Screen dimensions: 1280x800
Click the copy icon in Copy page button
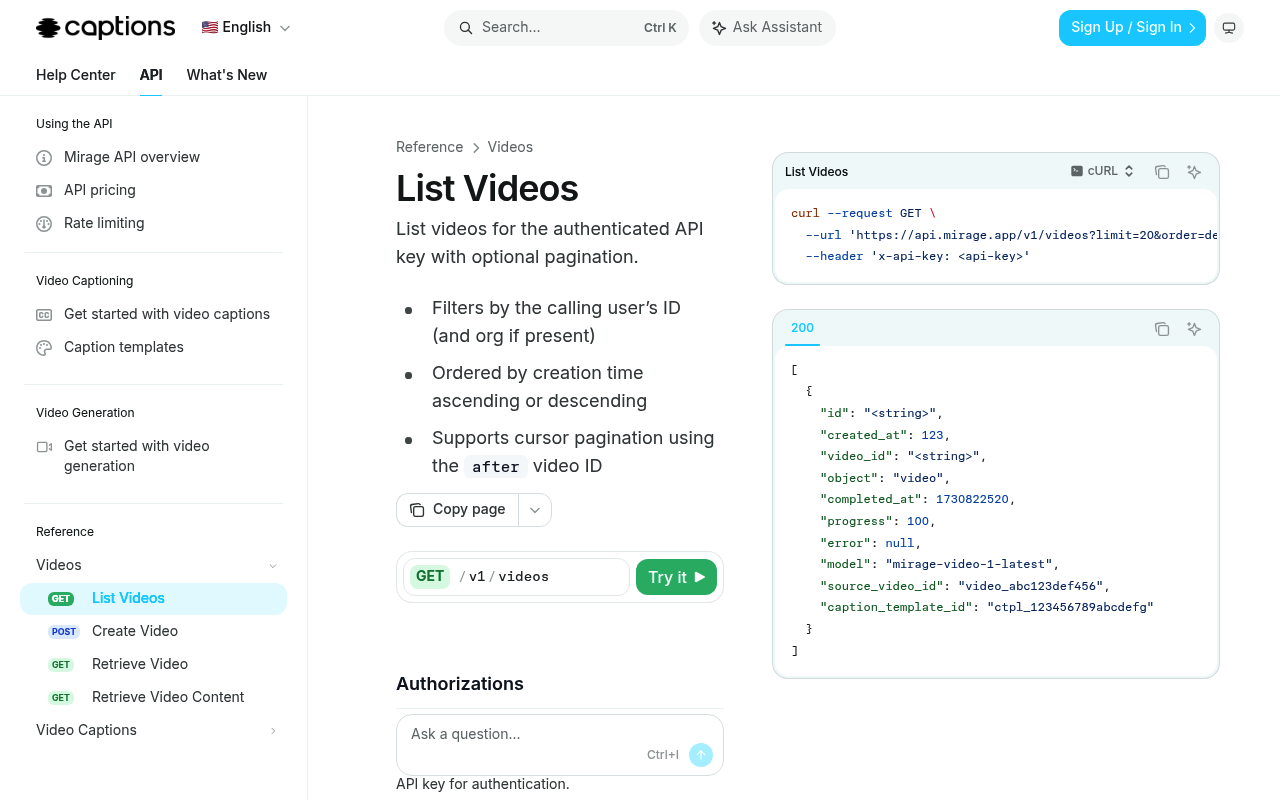pyautogui.click(x=417, y=510)
